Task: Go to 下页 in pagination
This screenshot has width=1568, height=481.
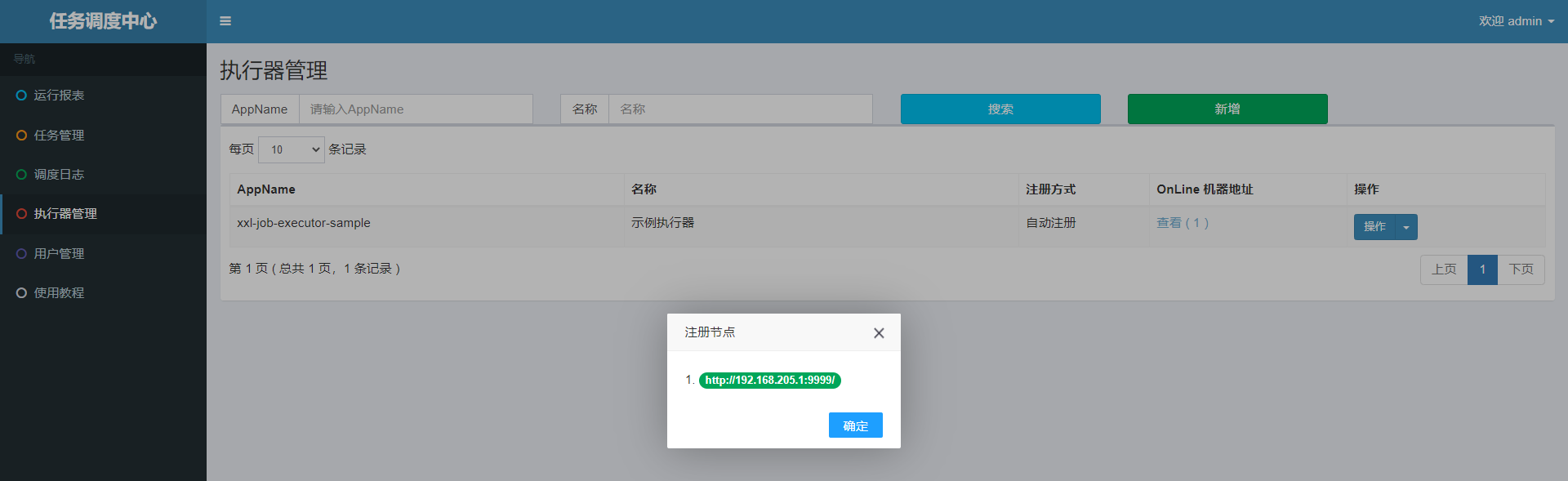Action: point(1521,269)
